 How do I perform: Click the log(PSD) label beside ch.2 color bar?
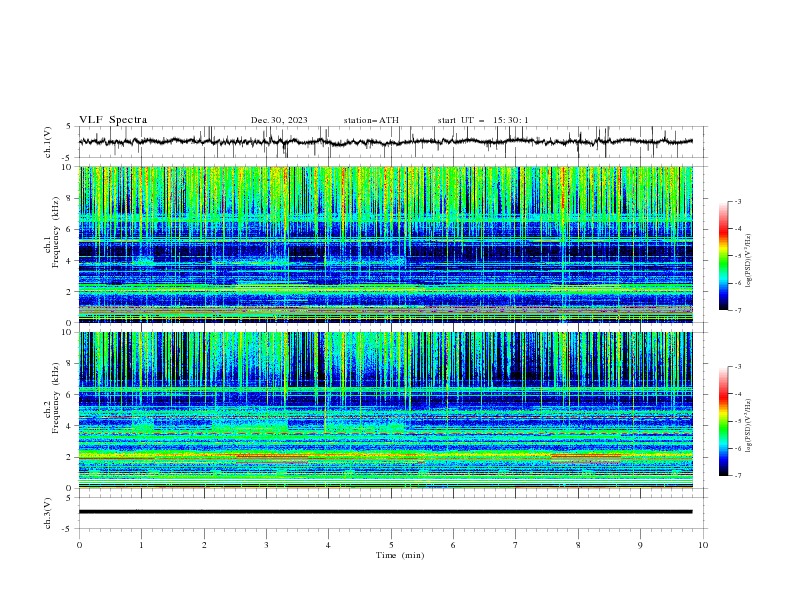click(749, 426)
